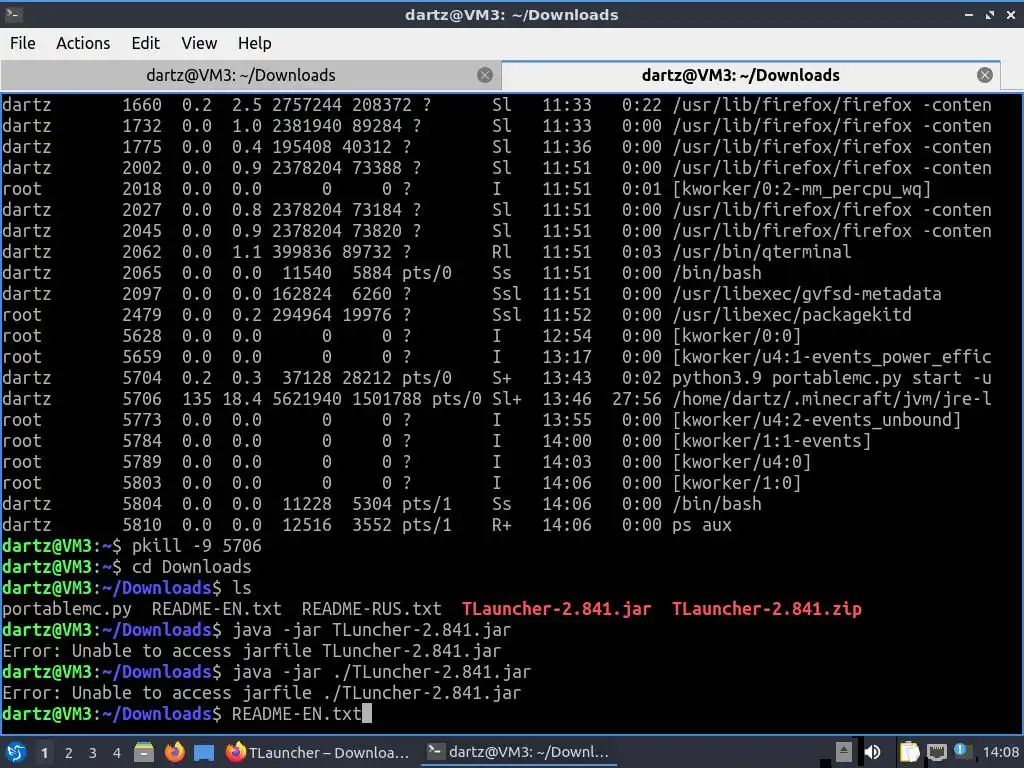Open the Edit menu
1024x768 pixels.
point(145,43)
